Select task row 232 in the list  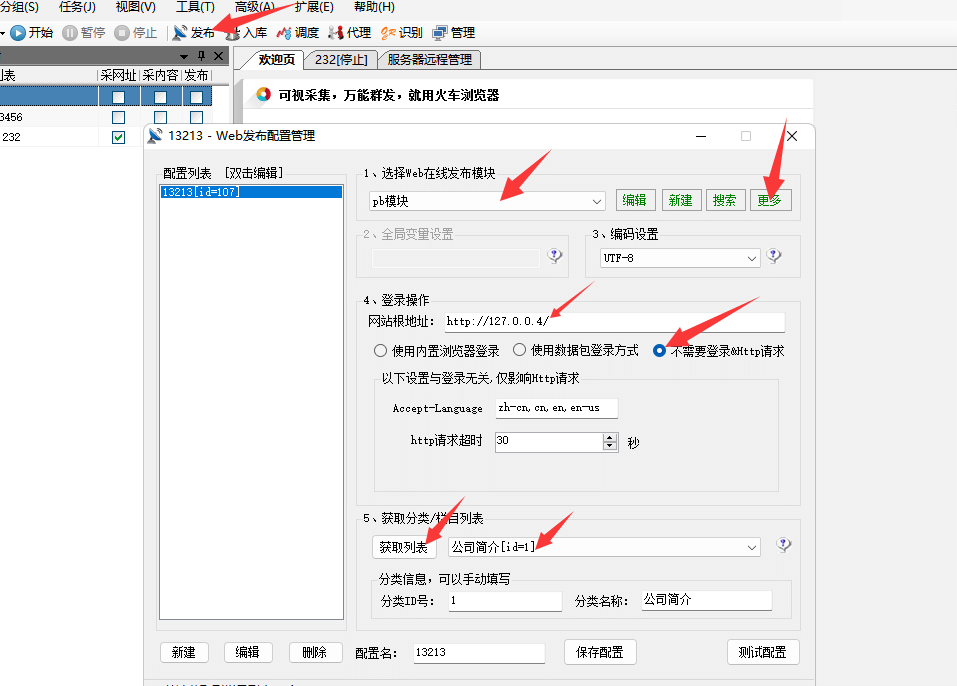(x=49, y=137)
